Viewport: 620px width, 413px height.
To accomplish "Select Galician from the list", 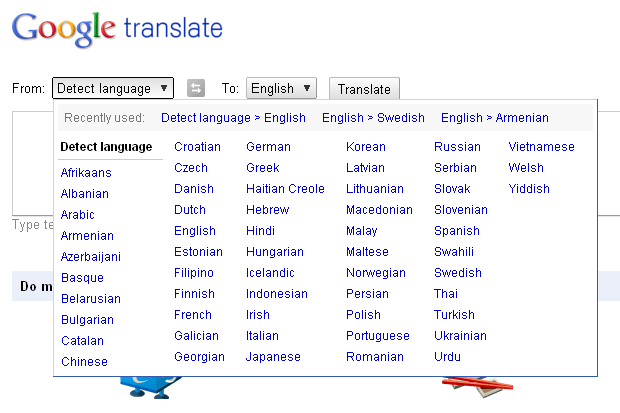I will click(197, 335).
